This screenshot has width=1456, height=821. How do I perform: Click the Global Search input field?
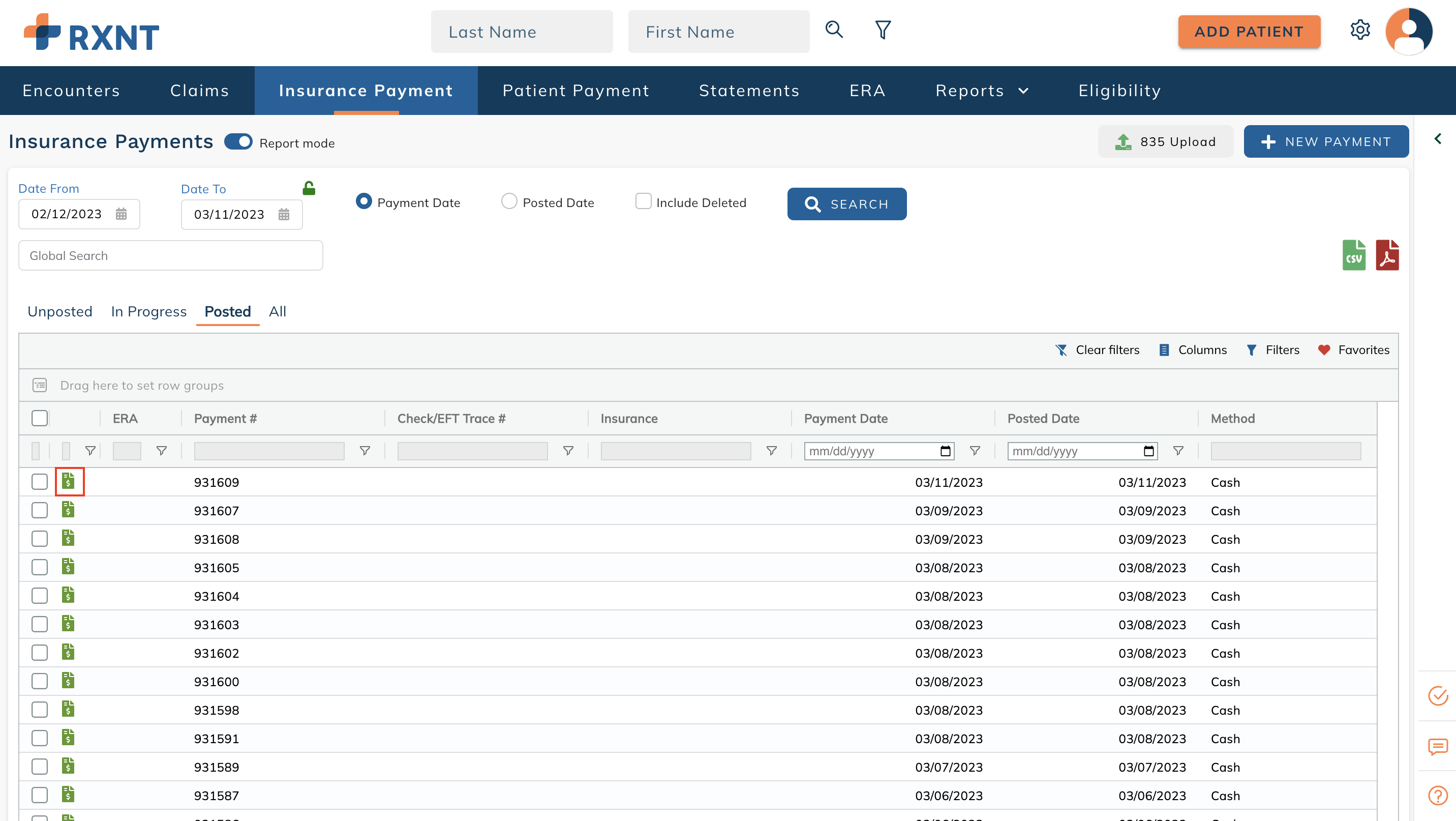(x=171, y=255)
